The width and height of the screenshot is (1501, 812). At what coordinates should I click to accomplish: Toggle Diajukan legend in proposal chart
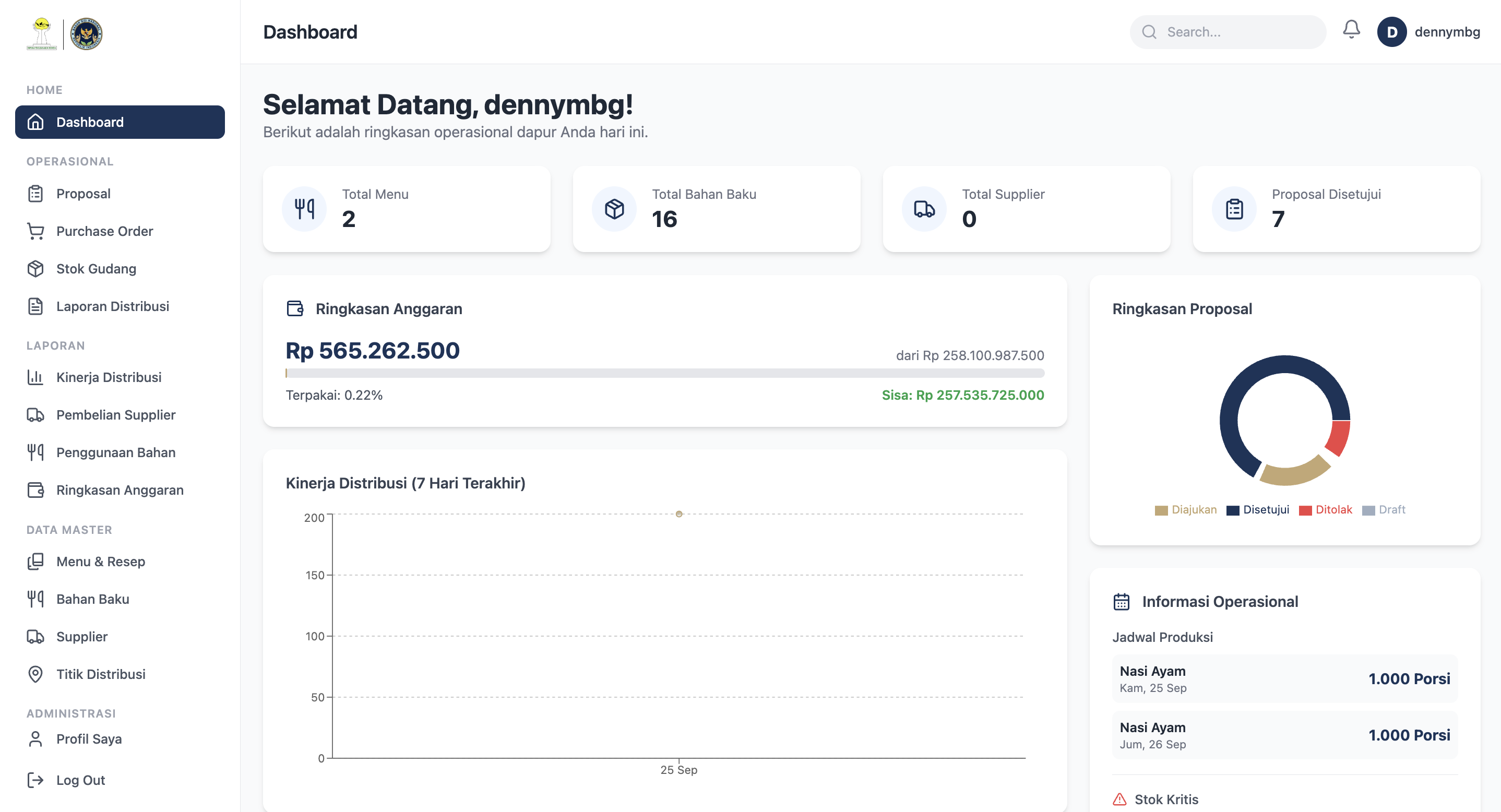coord(1185,510)
